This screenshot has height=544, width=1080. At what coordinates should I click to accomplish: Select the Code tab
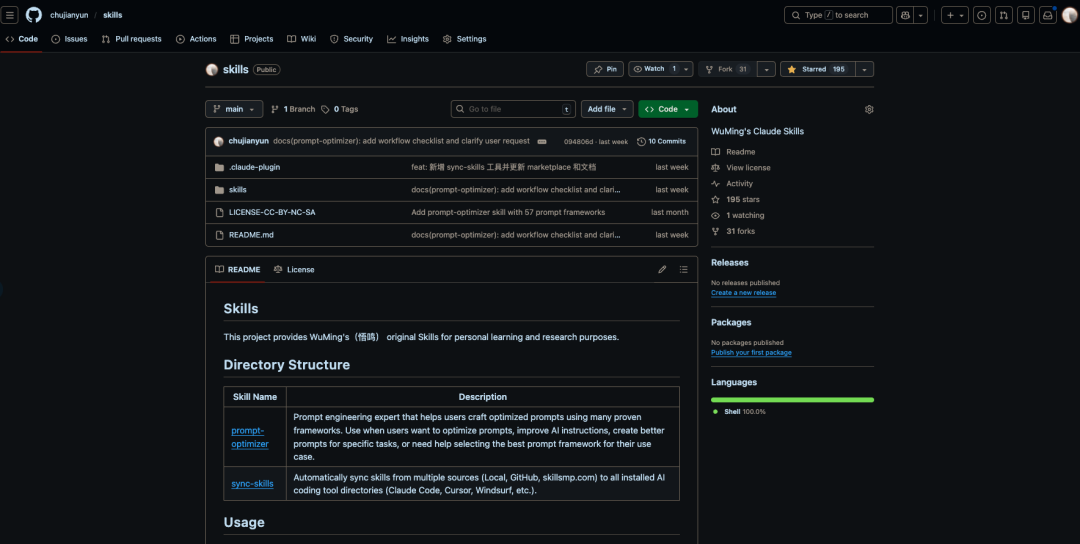tap(21, 39)
